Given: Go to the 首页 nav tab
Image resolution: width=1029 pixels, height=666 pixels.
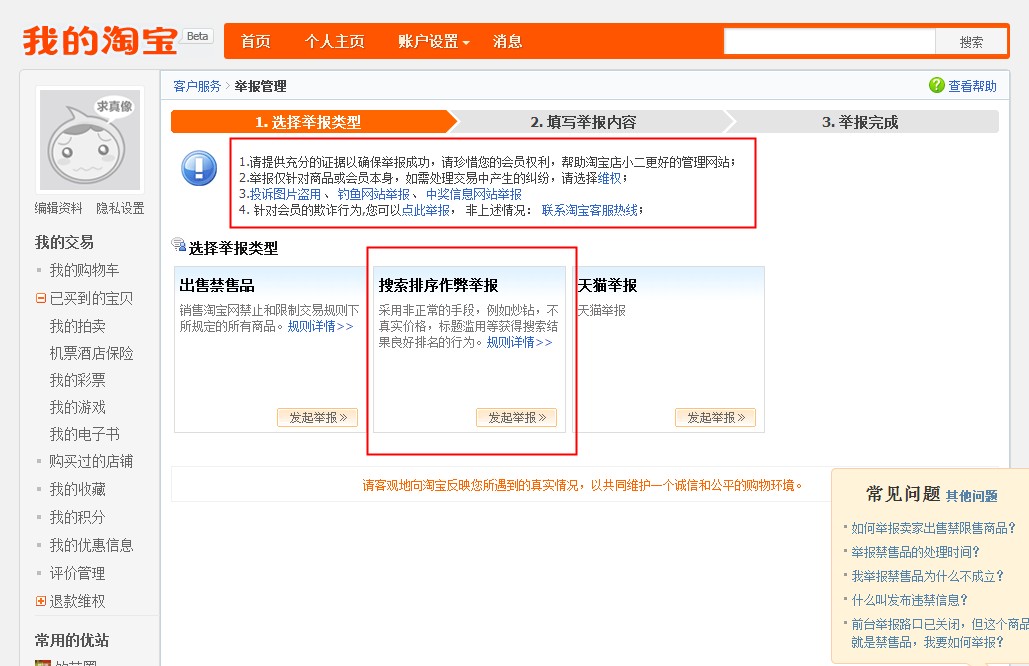Looking at the screenshot, I should [256, 42].
